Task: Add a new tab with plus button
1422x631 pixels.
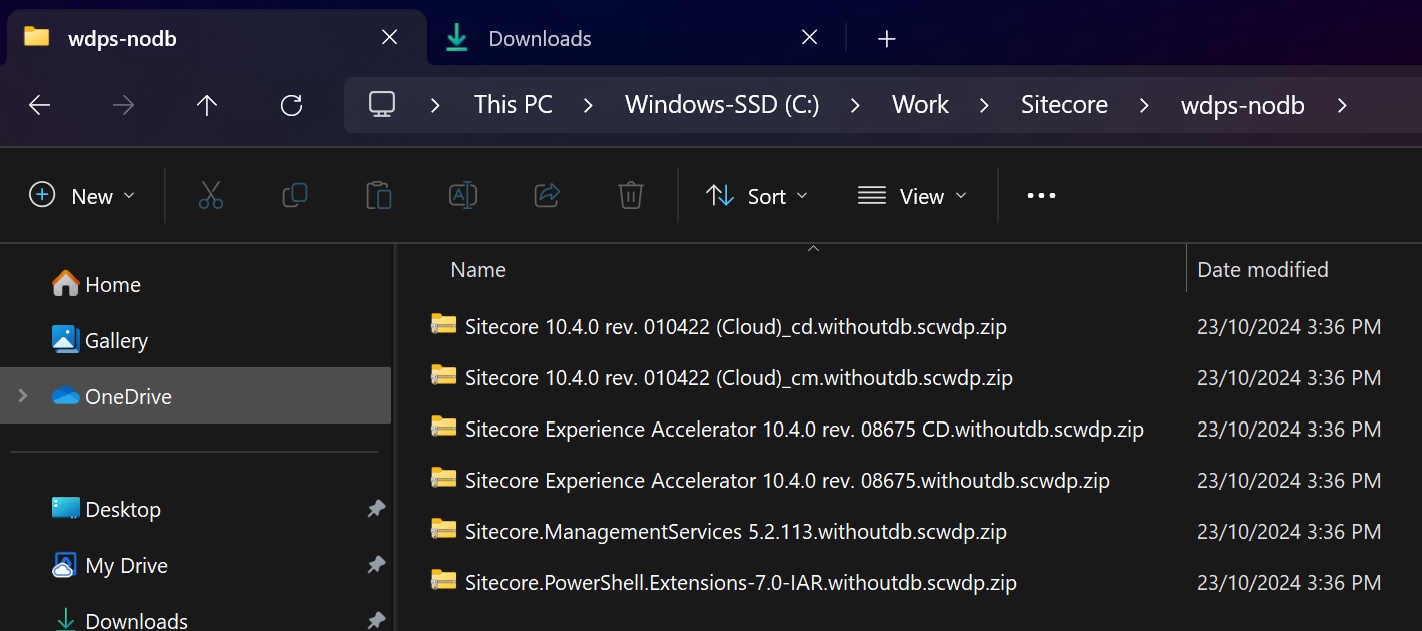Action: click(x=886, y=39)
